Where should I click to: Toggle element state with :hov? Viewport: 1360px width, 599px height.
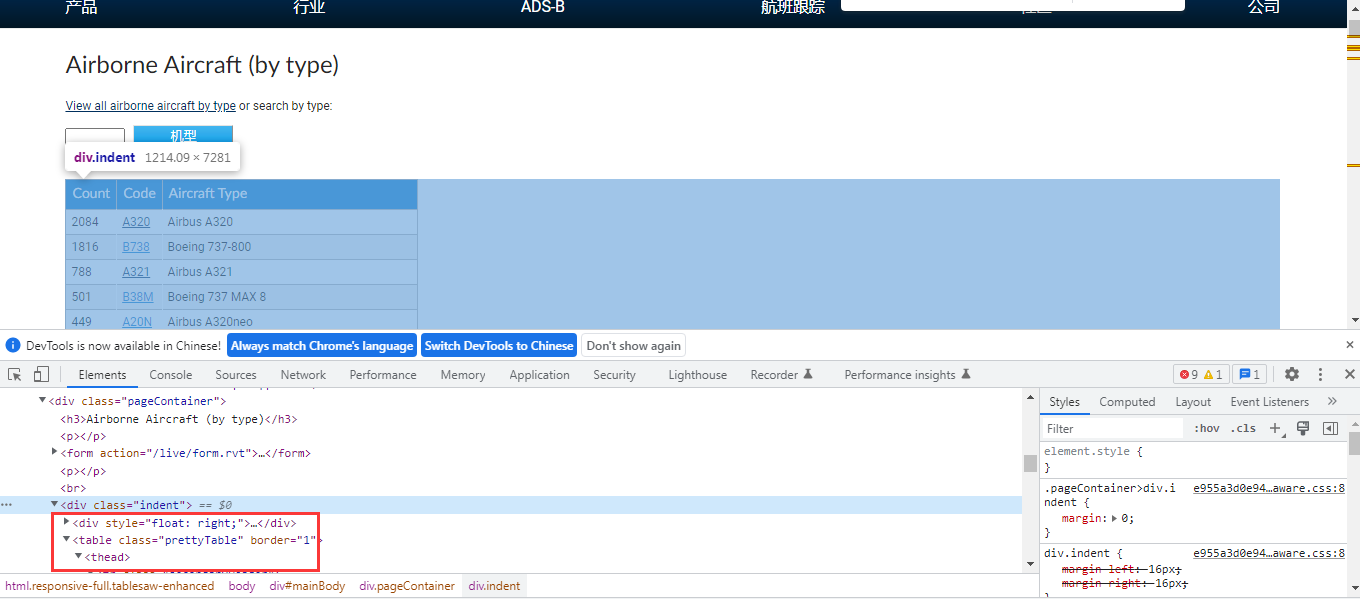[x=1208, y=428]
